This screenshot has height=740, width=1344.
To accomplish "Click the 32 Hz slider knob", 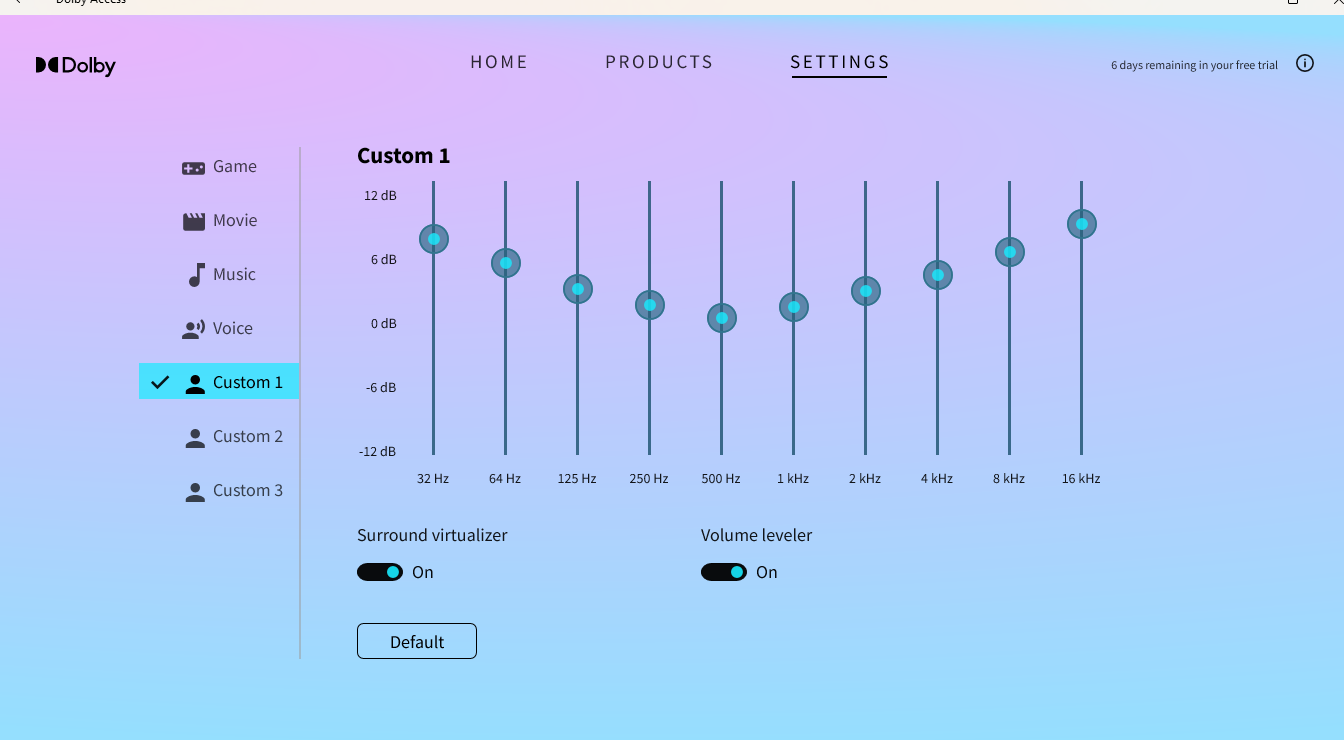I will 434,239.
